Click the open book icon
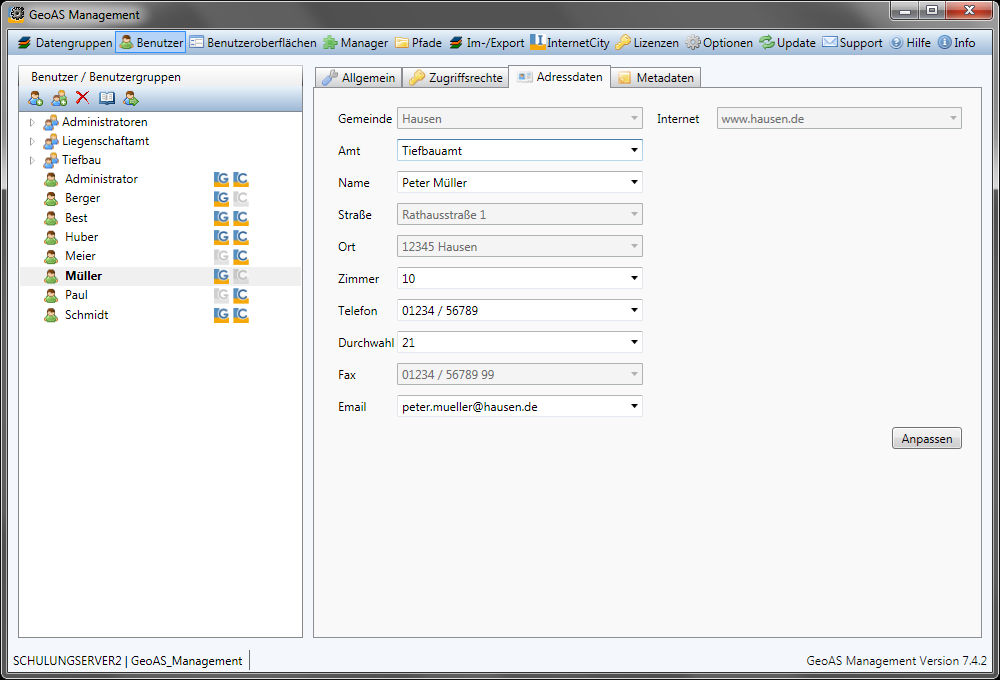Screen dimensions: 1000x680 click(x=107, y=98)
